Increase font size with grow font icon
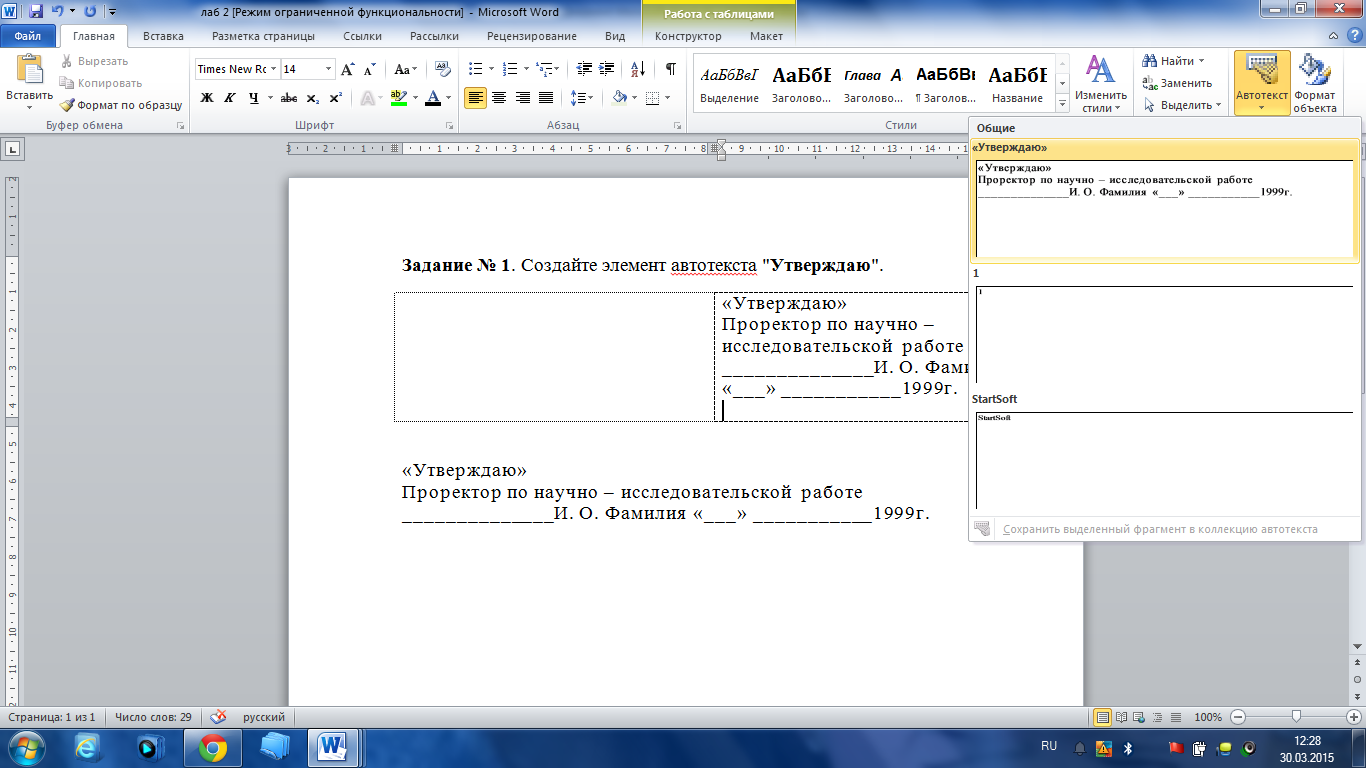This screenshot has height=768, width=1366. click(x=348, y=69)
